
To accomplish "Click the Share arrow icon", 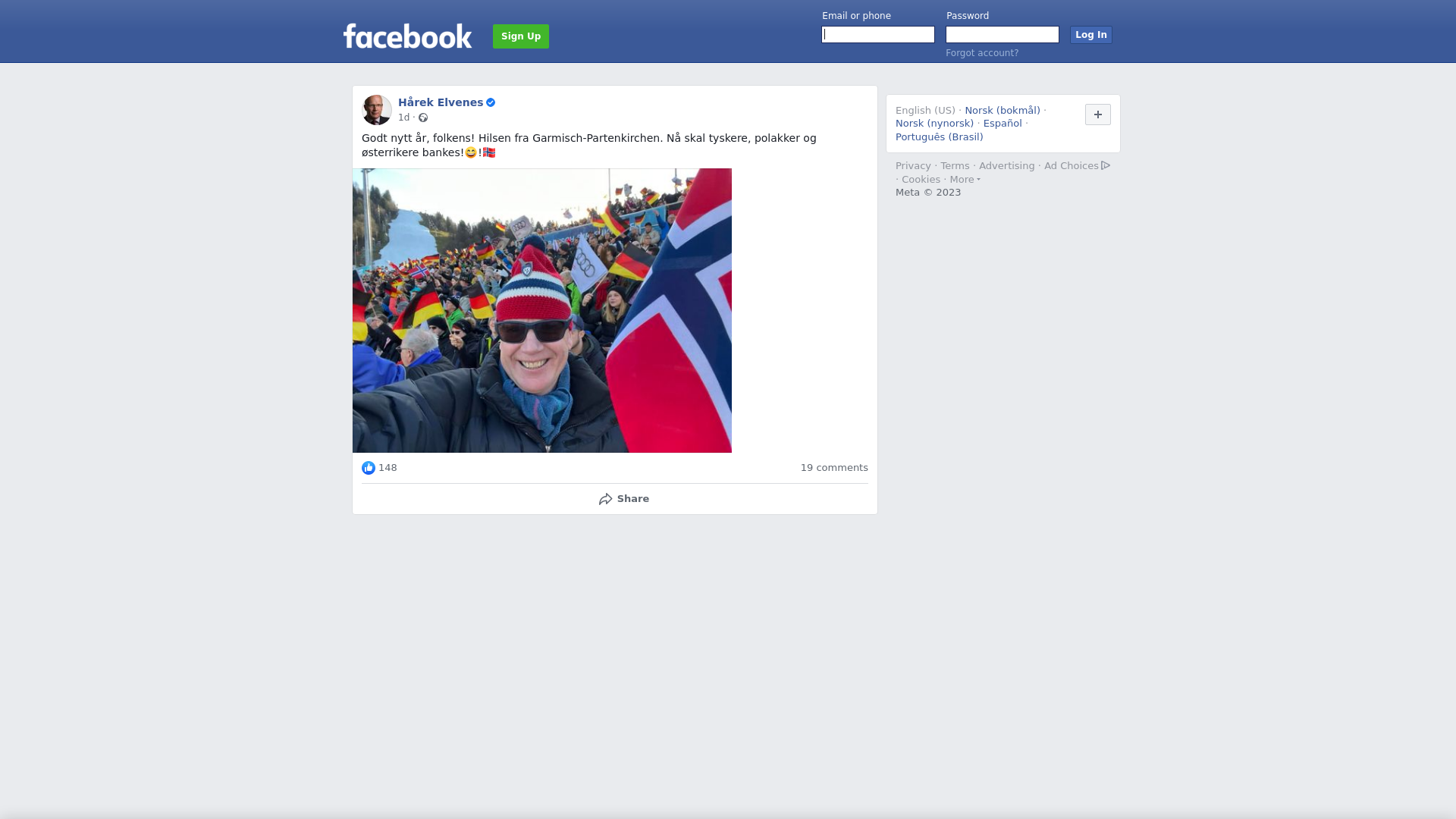I will coord(606,499).
